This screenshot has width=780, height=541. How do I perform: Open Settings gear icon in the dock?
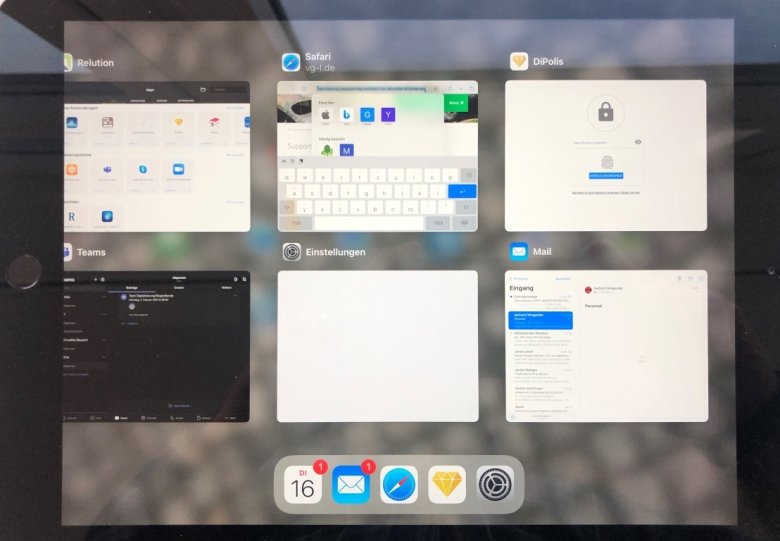[x=495, y=485]
